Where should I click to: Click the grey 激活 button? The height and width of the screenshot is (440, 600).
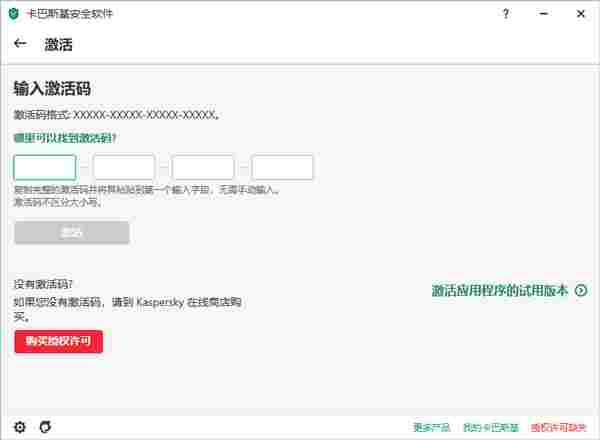72,232
